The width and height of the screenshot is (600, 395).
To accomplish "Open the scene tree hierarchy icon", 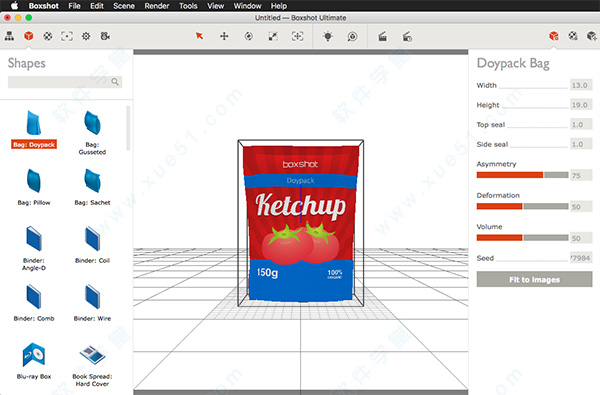I will [x=9, y=36].
